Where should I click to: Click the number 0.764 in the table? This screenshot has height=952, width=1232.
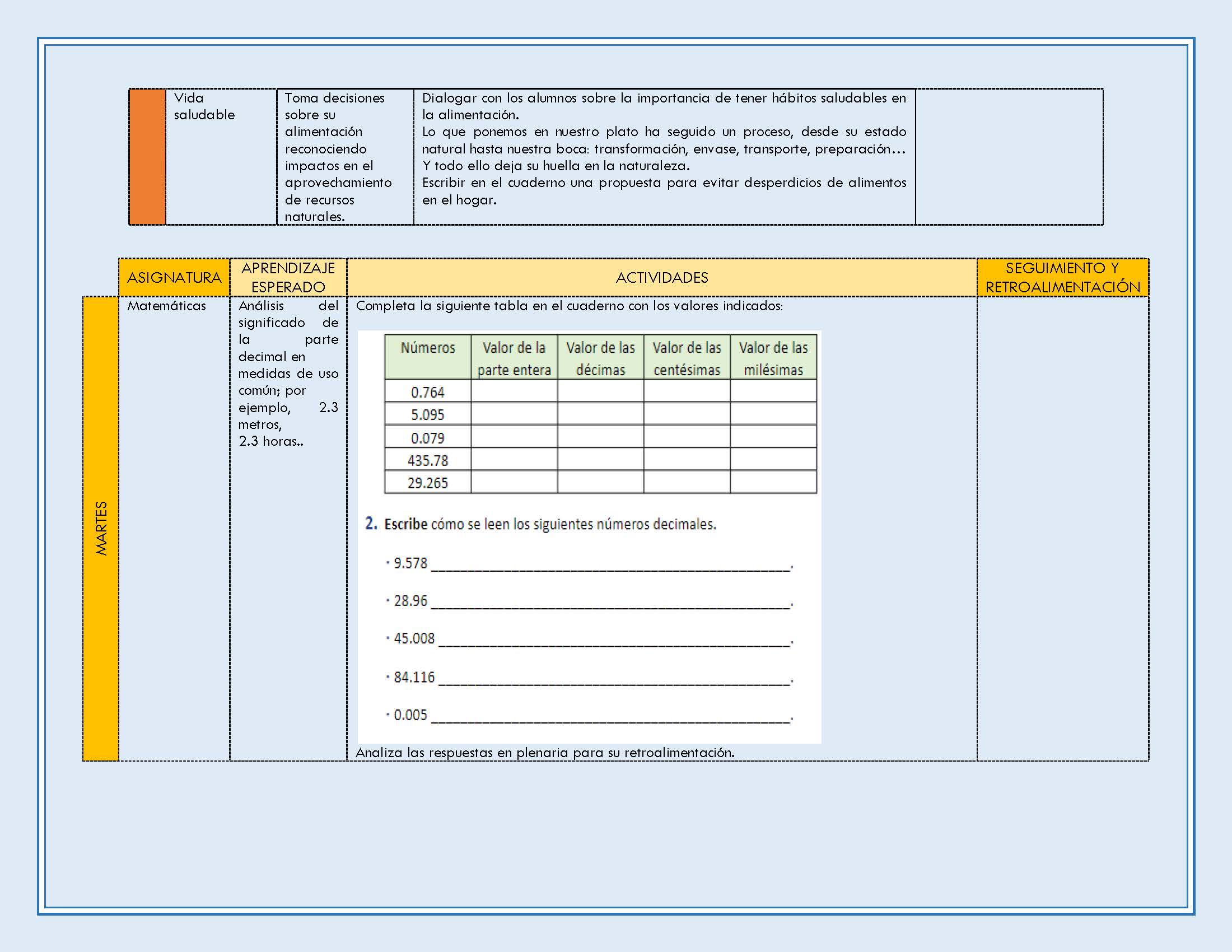tap(428, 392)
